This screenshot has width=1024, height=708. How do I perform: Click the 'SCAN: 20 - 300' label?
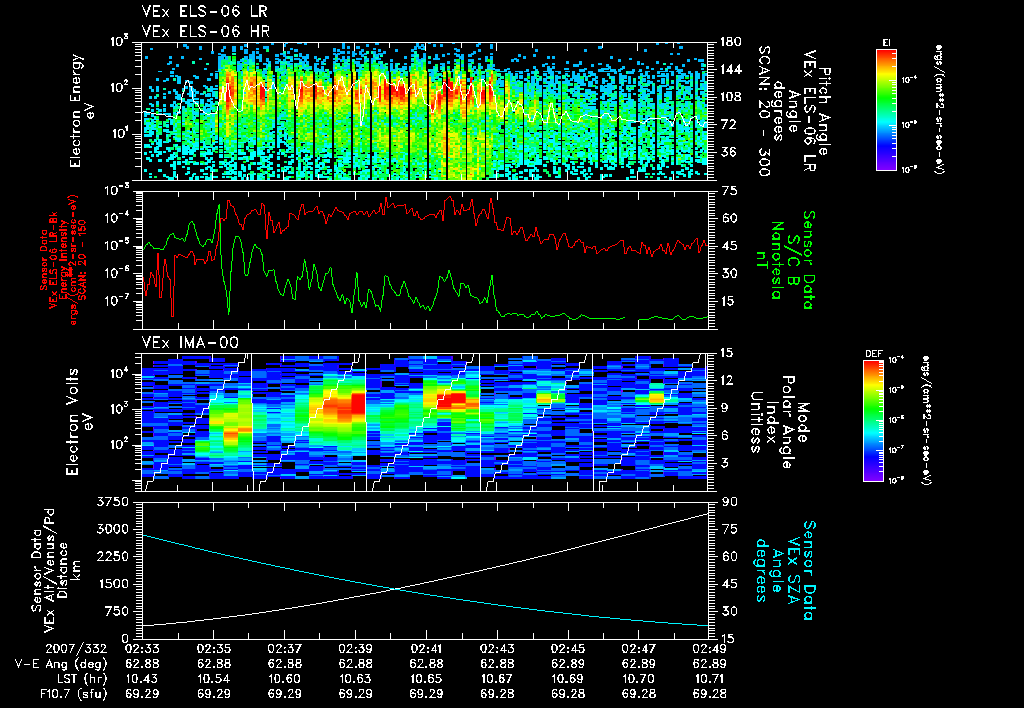point(763,111)
